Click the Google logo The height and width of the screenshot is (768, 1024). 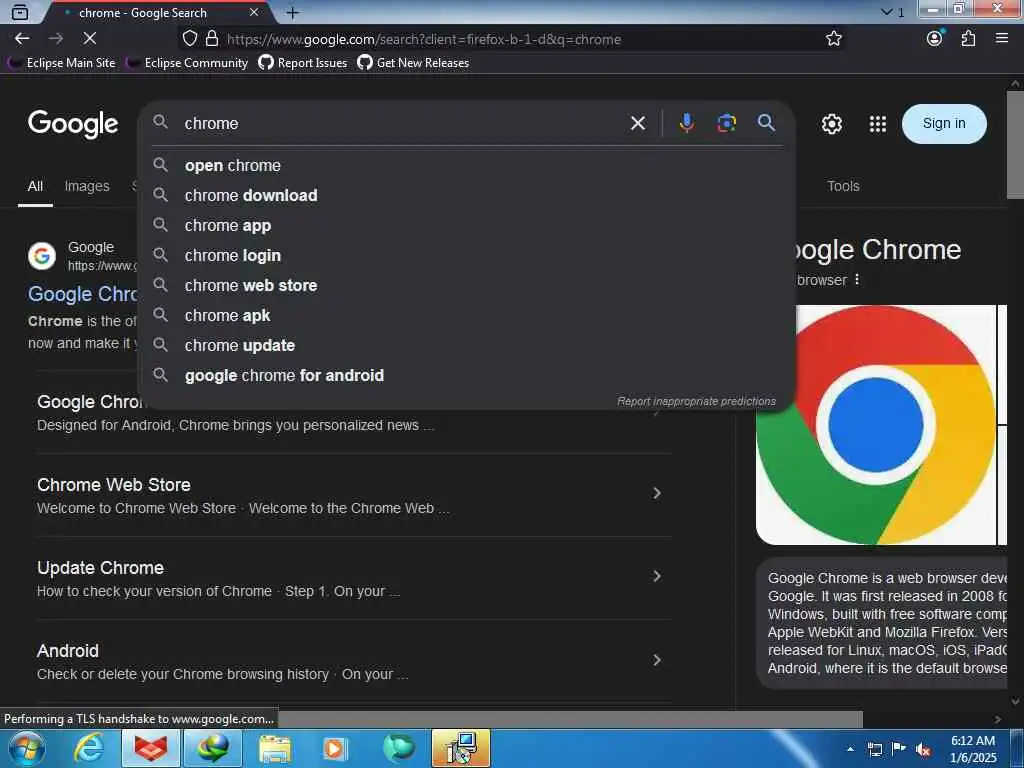click(x=72, y=123)
